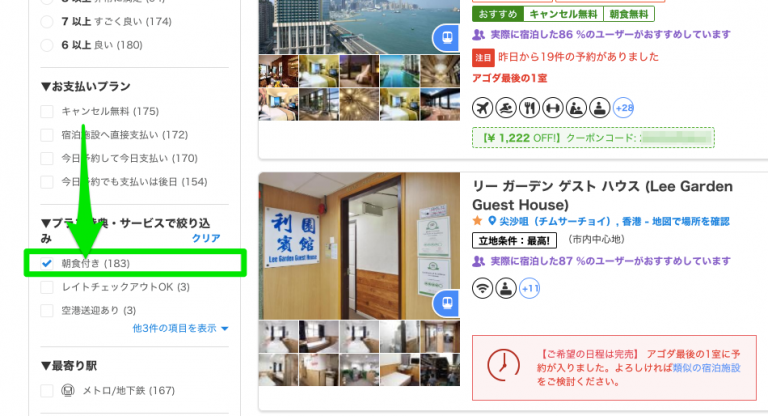Click the Wi-Fi icon for Lee Garden
Viewport: 768px width, 416px height.
pyautogui.click(x=482, y=288)
